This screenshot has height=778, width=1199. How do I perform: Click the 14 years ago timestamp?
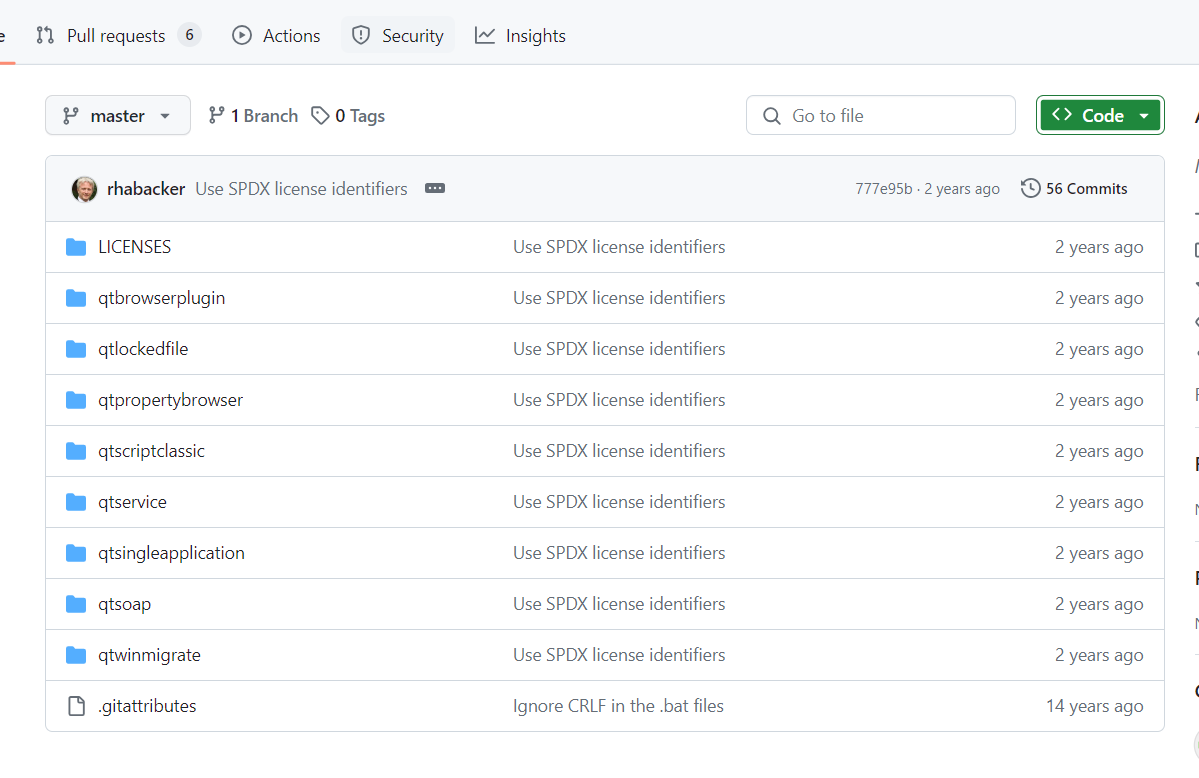pos(1095,706)
